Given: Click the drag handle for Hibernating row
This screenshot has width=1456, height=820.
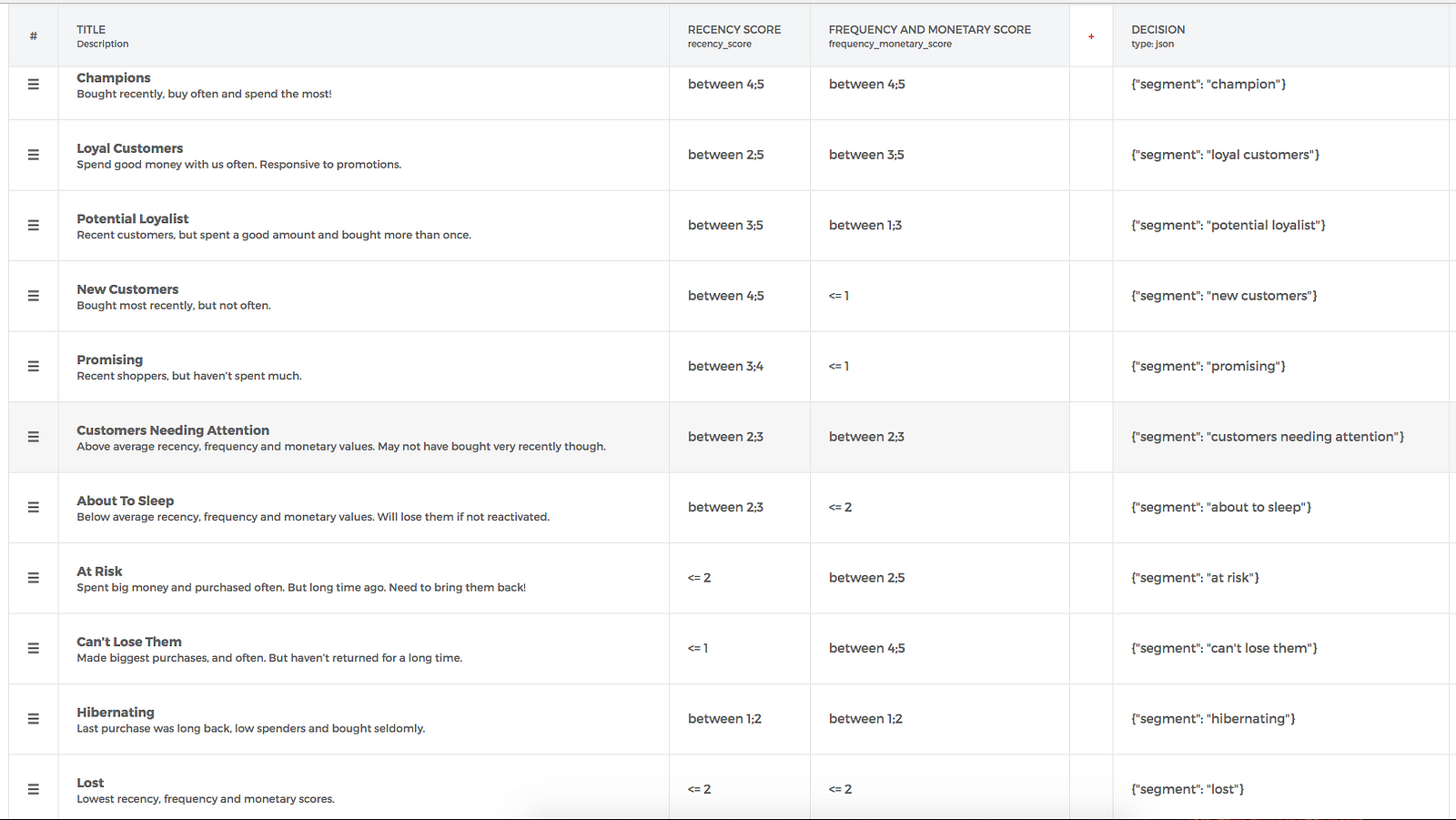Looking at the screenshot, I should click(x=34, y=719).
